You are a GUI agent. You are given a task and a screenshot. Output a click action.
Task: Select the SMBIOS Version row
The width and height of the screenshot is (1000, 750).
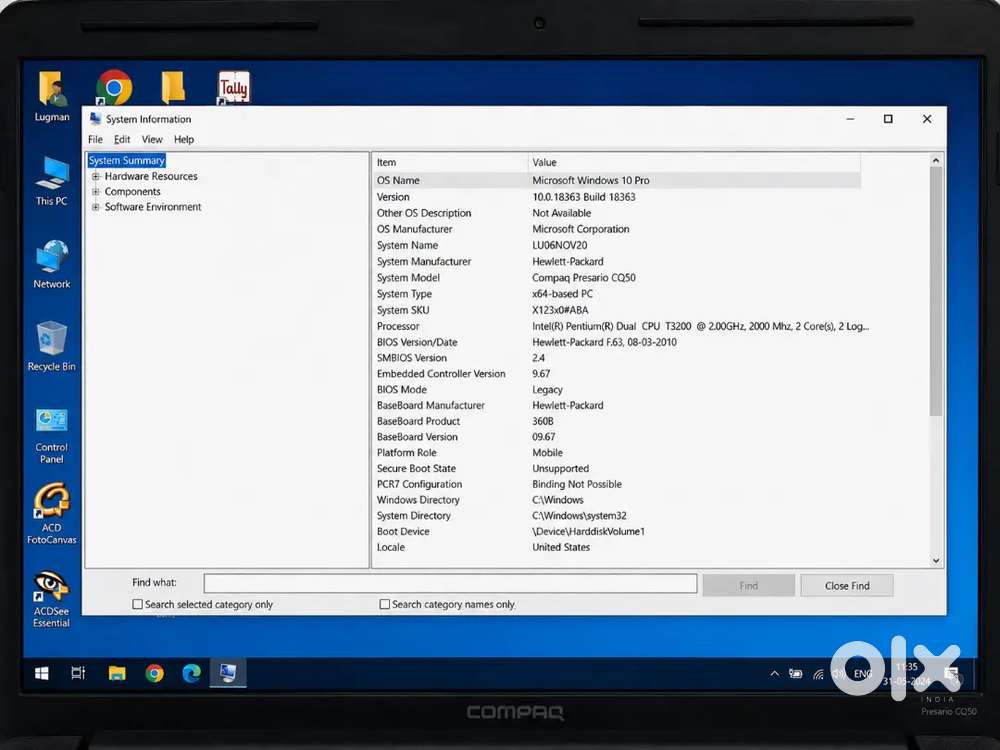tap(617, 358)
